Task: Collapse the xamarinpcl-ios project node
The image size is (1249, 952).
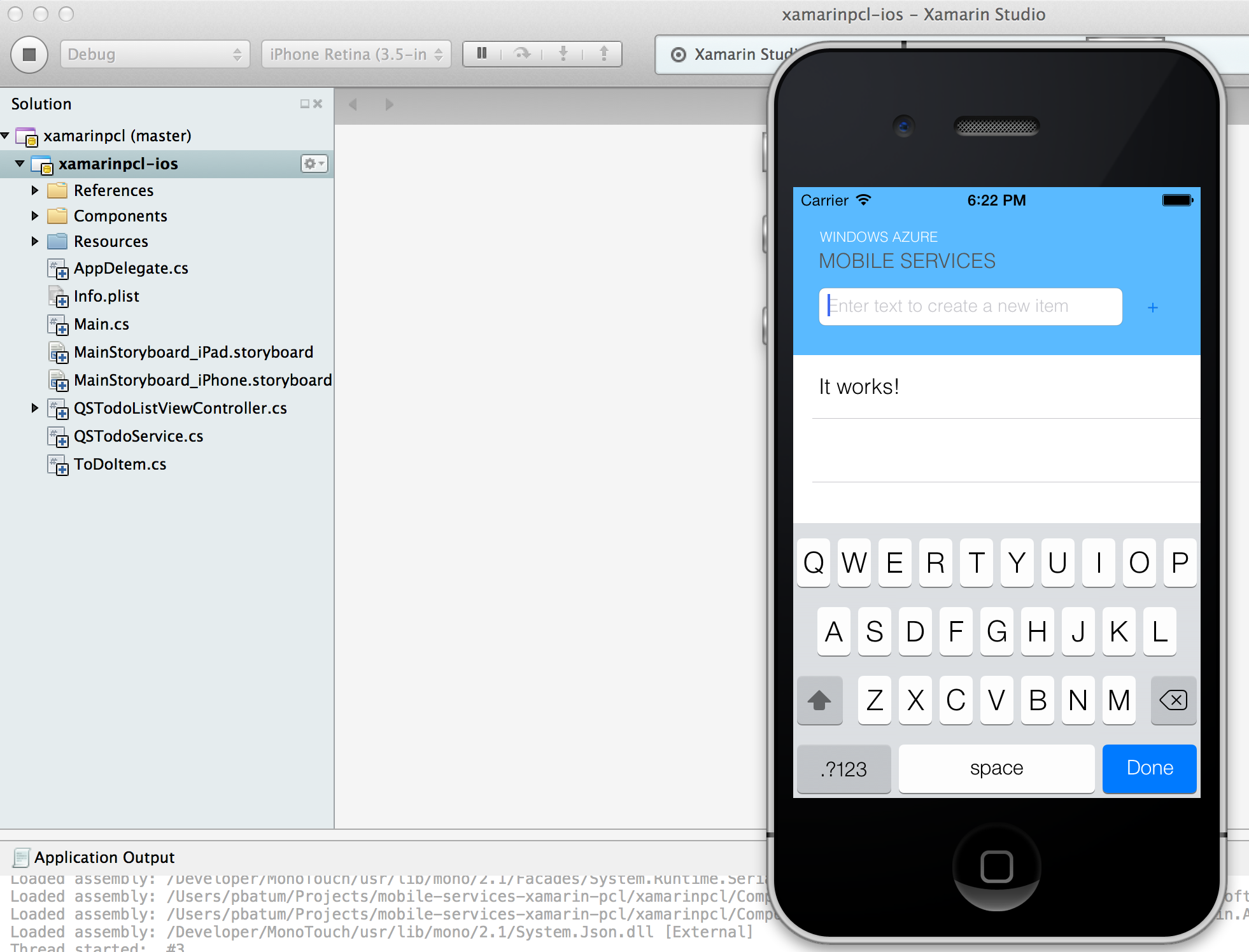Action: (20, 164)
